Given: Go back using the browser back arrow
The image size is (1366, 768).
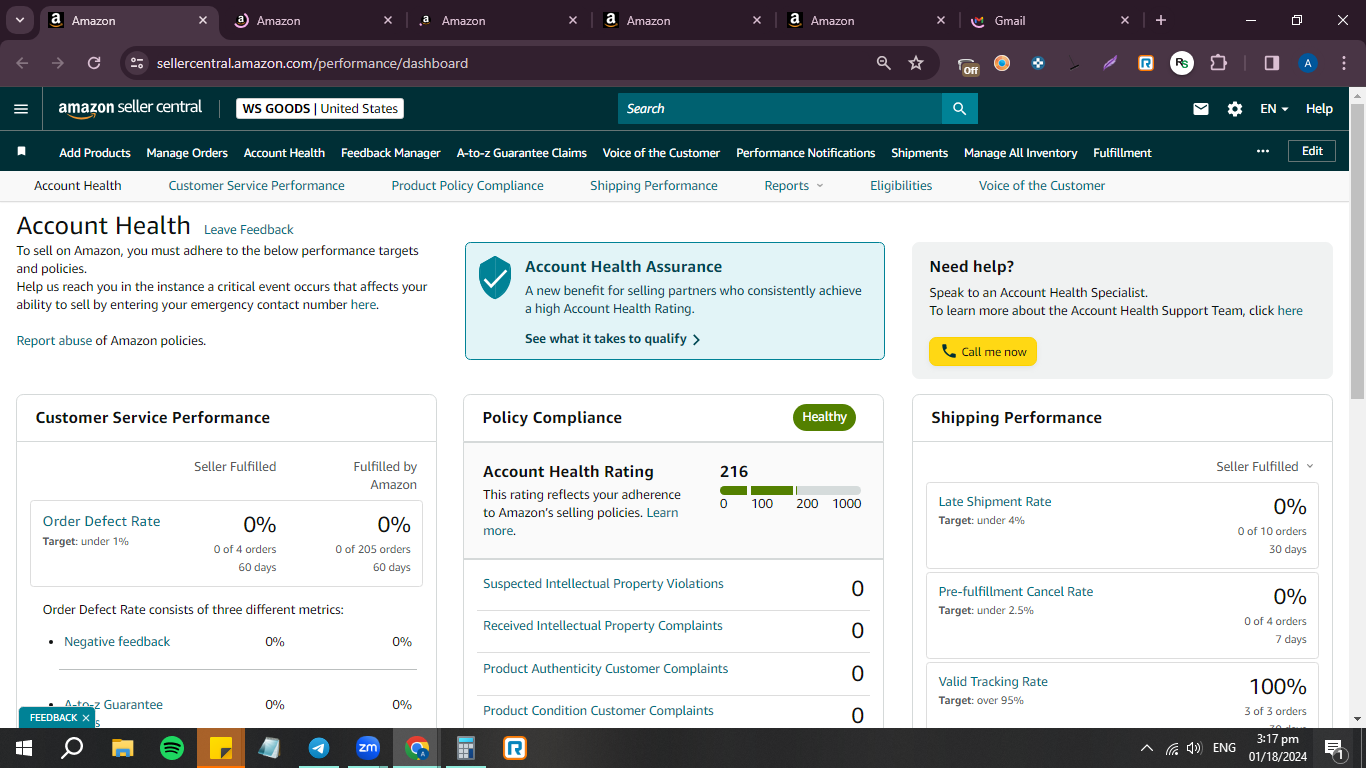Looking at the screenshot, I should 22,63.
